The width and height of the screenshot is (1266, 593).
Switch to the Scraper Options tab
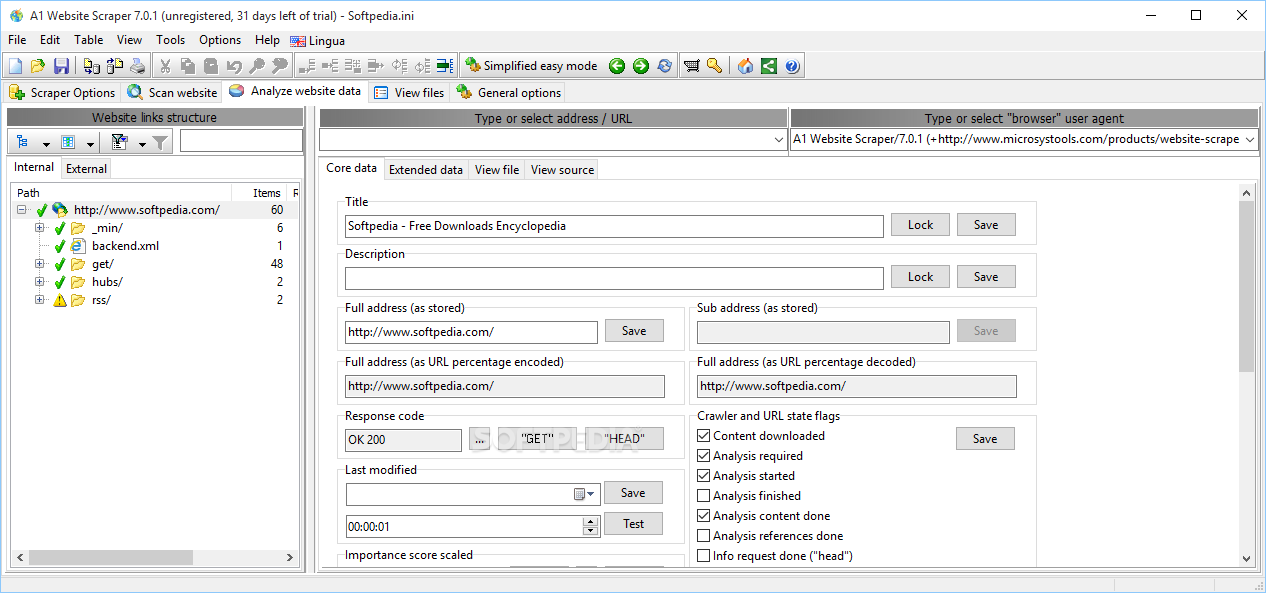(62, 92)
